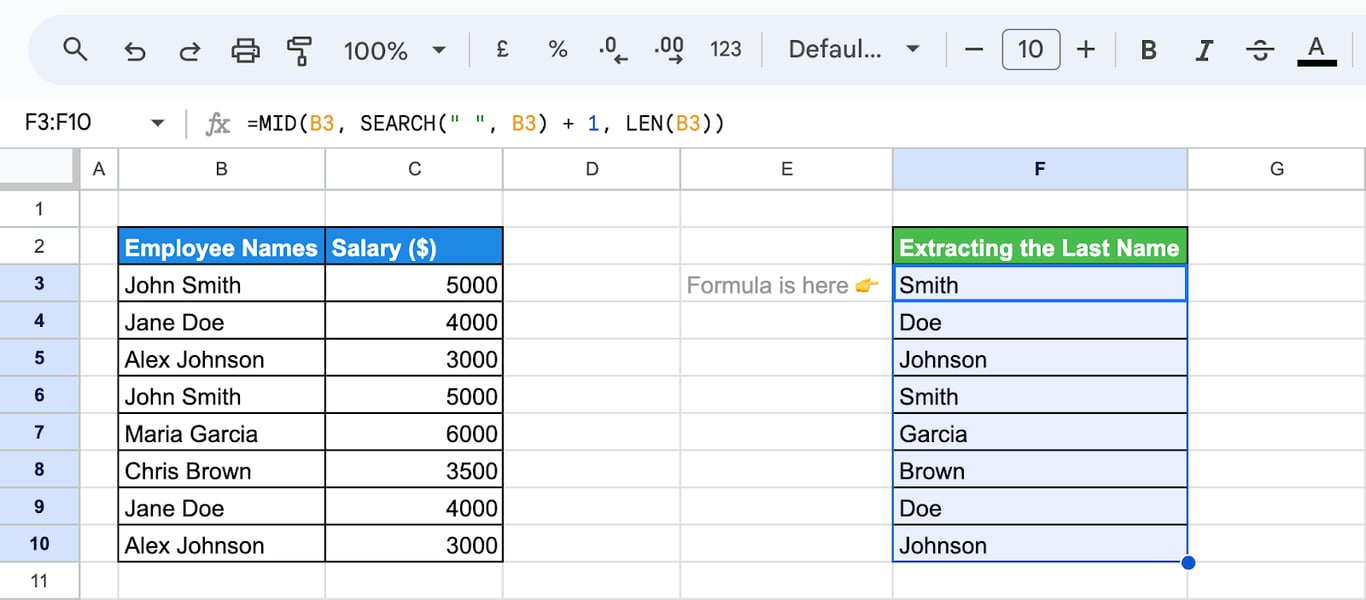Select column G header
Screen dimensions: 1366x600
[x=1277, y=169]
